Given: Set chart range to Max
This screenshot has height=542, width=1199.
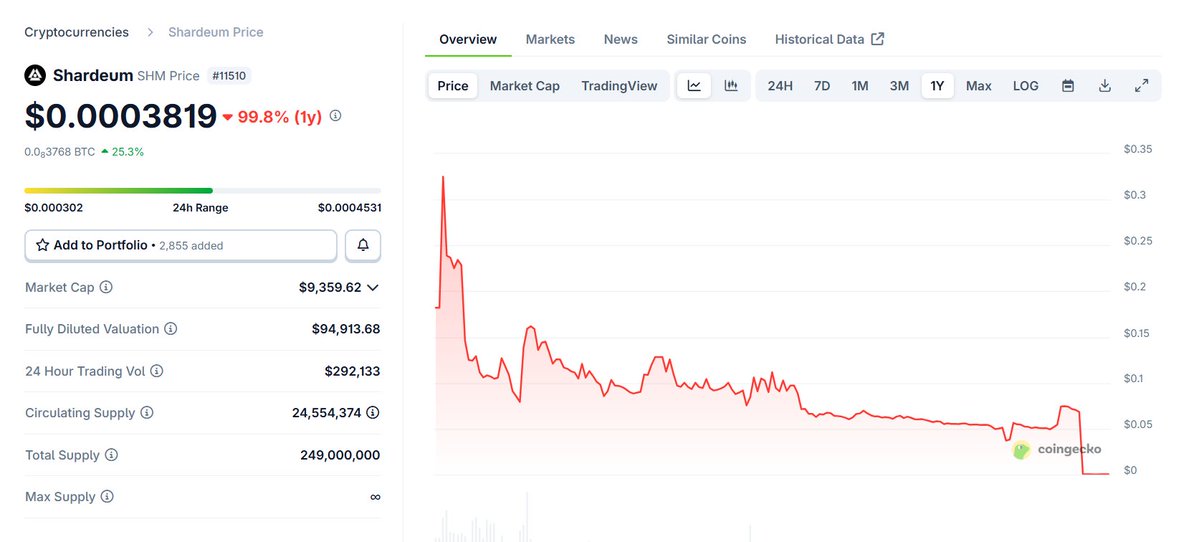Looking at the screenshot, I should pos(979,86).
